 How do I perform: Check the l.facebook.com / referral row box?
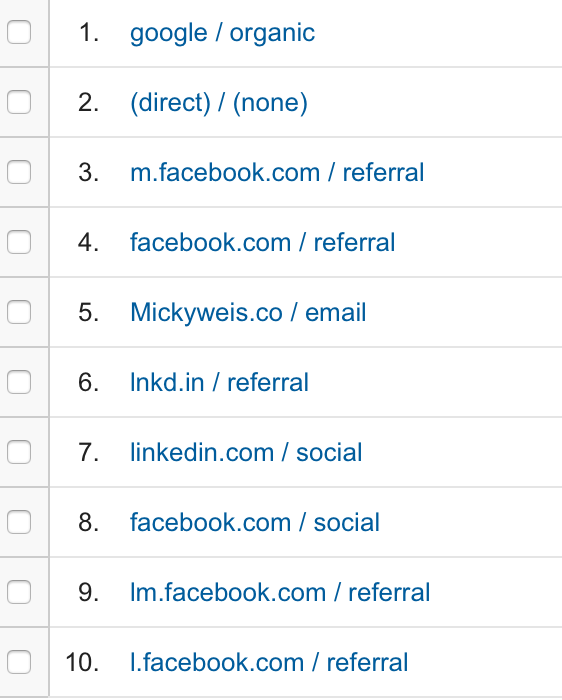click(x=19, y=662)
